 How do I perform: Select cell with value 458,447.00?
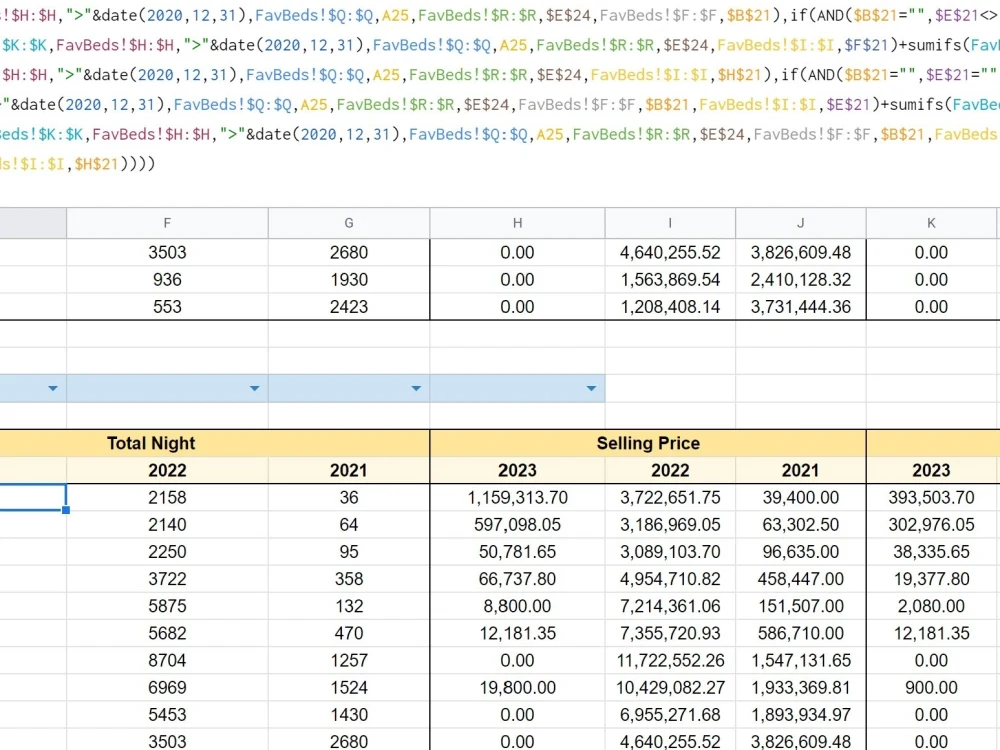pos(800,579)
